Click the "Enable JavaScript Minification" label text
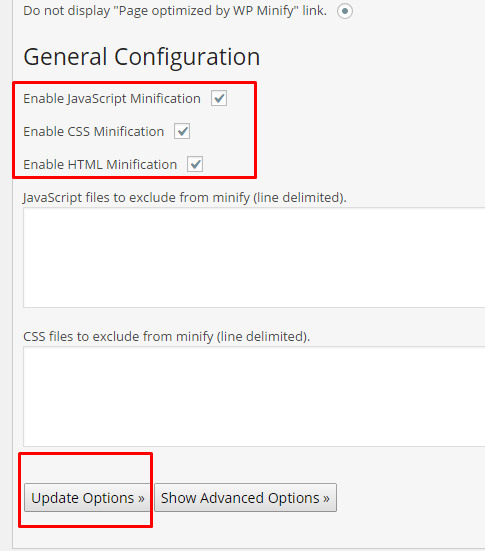The height and width of the screenshot is (551, 485). click(x=112, y=99)
